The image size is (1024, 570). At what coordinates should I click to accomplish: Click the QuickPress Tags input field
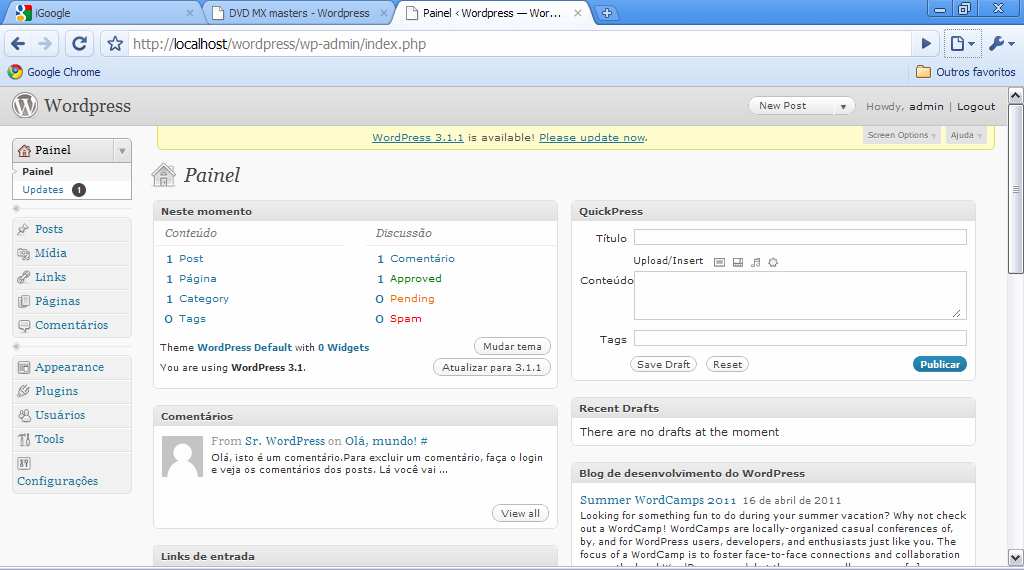[x=800, y=338]
